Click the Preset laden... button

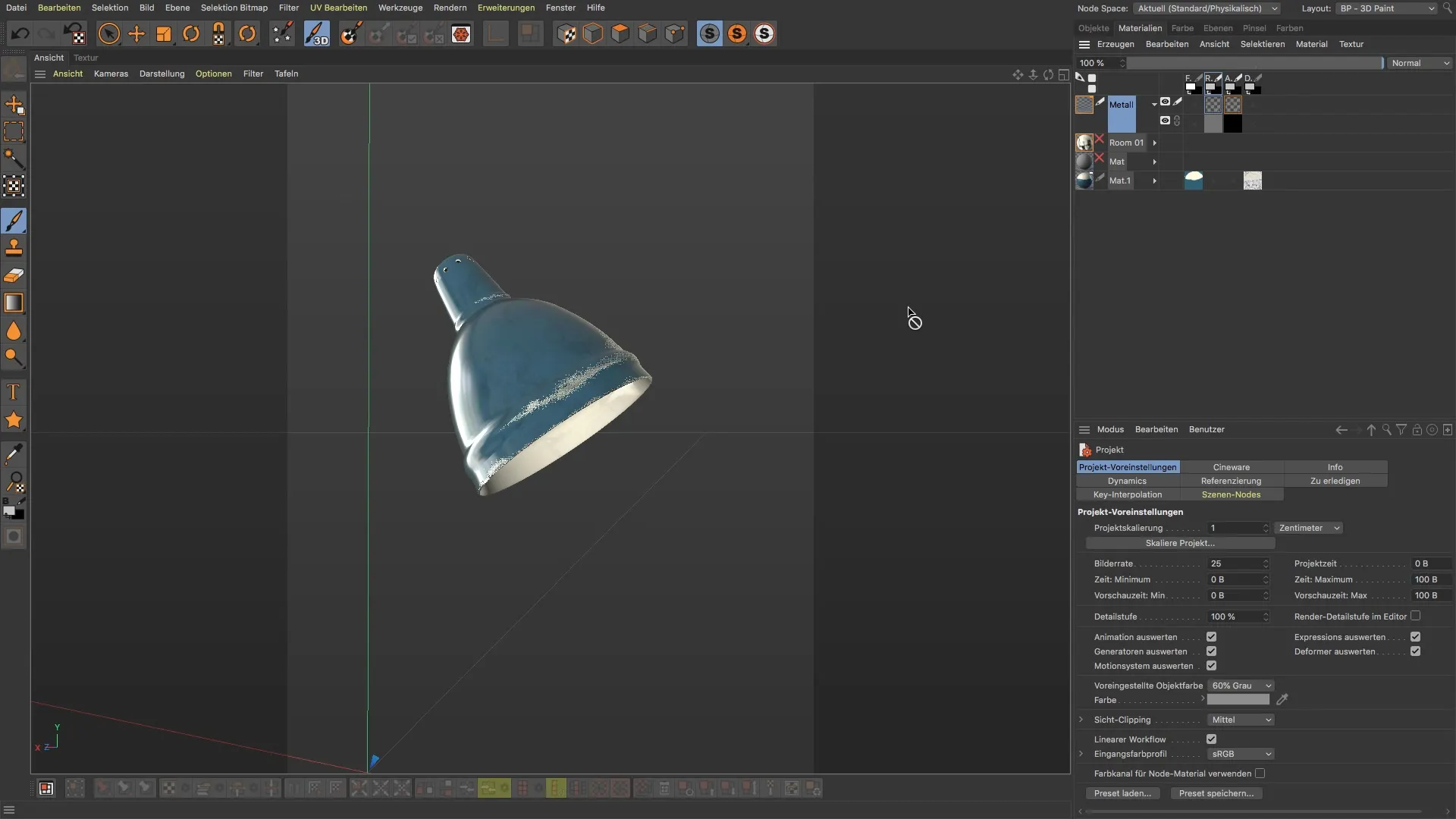coord(1122,793)
